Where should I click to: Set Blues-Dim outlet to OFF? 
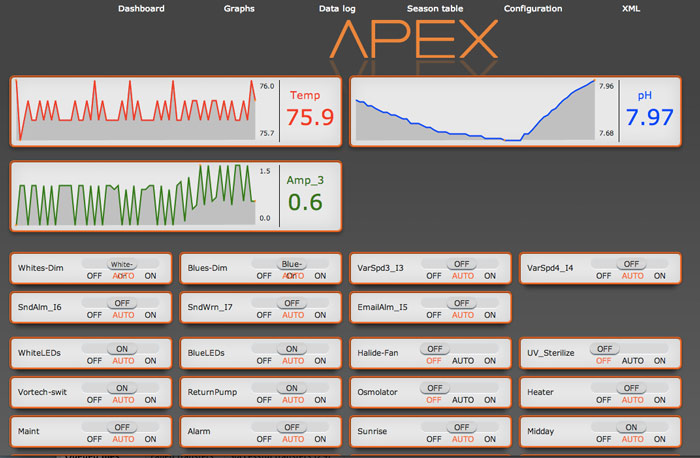tap(264, 276)
